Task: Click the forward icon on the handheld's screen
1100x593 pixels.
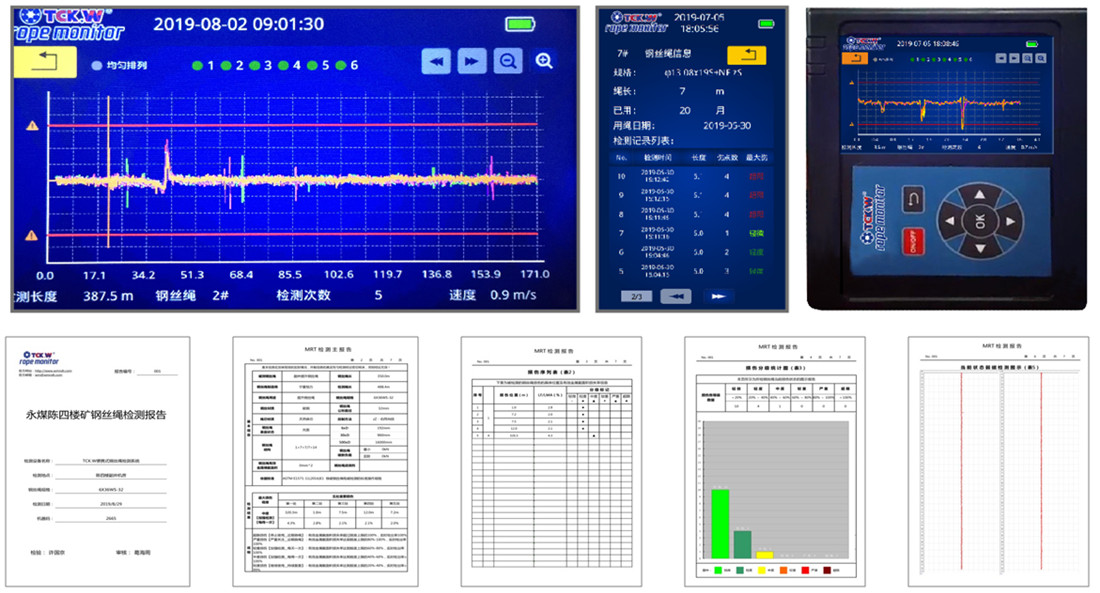Action: click(1014, 58)
